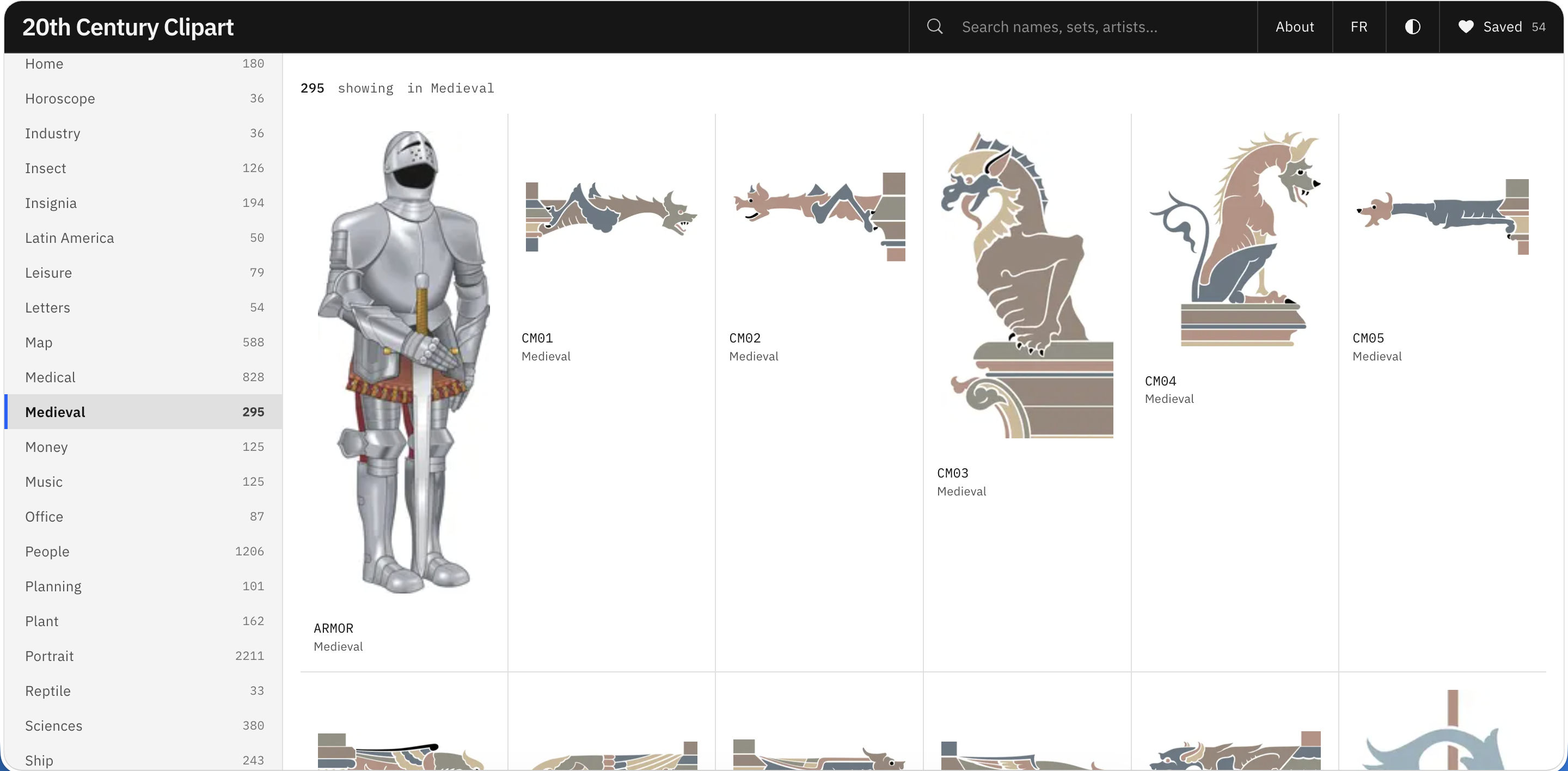Select the Medical category in the sidebar
The image size is (1568, 771).
(x=144, y=377)
